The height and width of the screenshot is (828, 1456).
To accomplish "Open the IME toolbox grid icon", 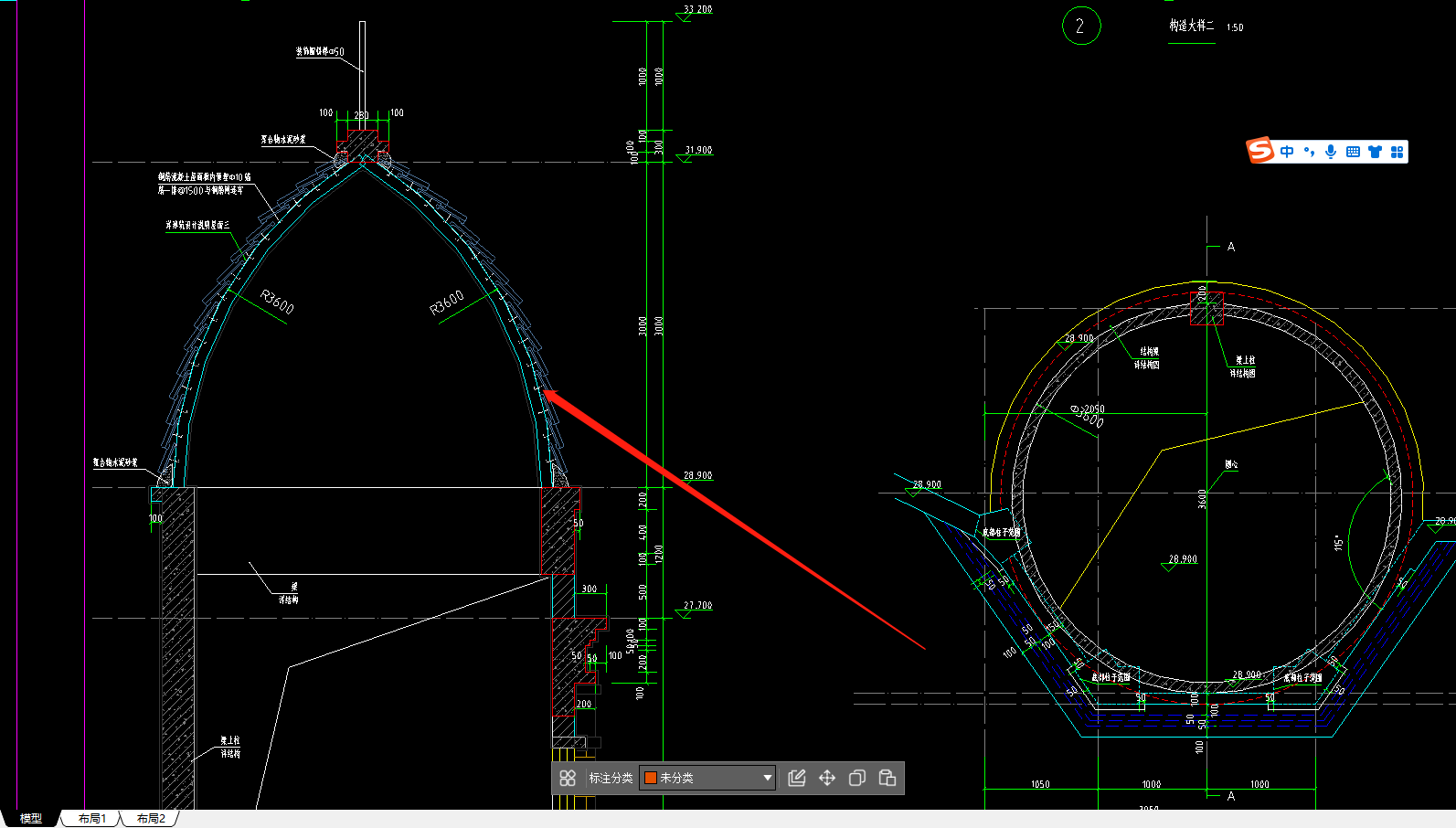I will (x=1397, y=152).
